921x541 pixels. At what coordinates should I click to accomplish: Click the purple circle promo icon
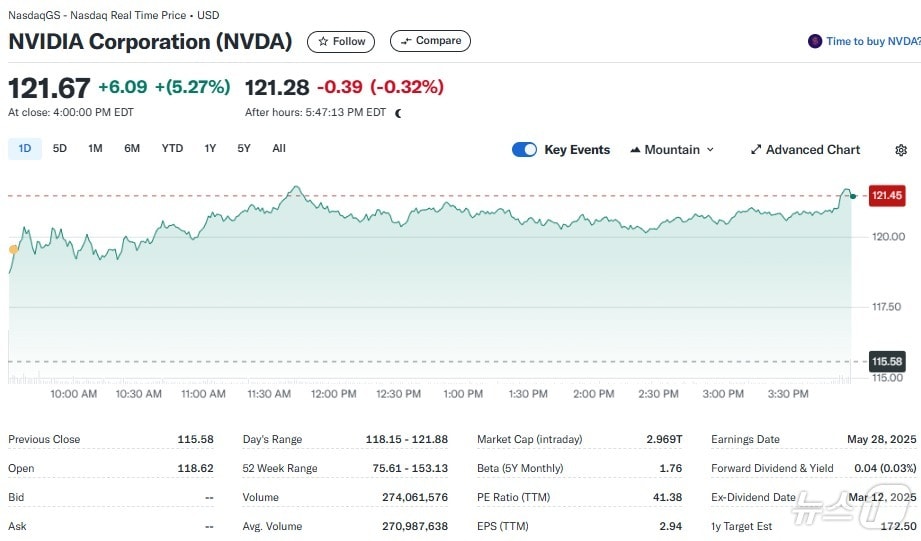[x=815, y=41]
